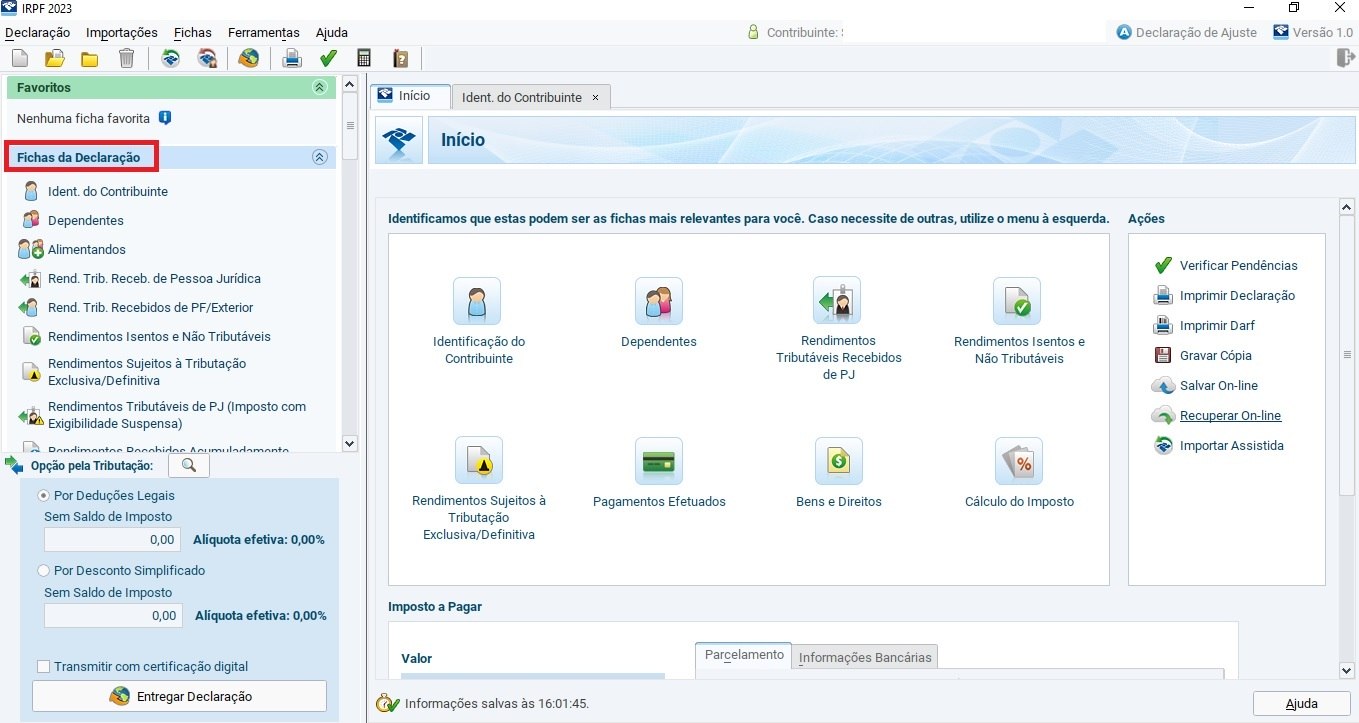Open the calculator icon in the toolbar
This screenshot has width=1359, height=723.
pyautogui.click(x=364, y=59)
